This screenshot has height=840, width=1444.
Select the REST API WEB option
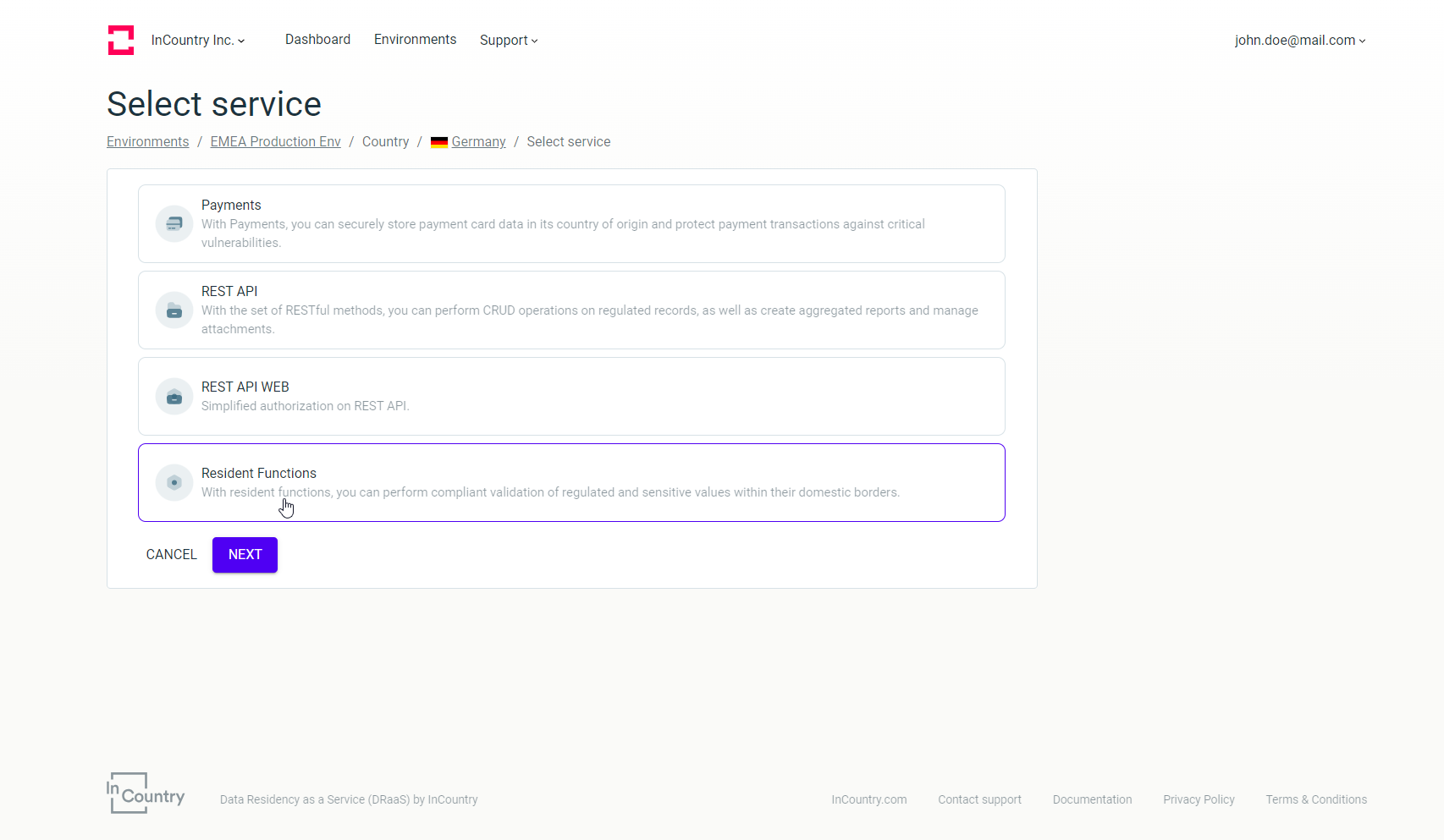click(x=571, y=396)
